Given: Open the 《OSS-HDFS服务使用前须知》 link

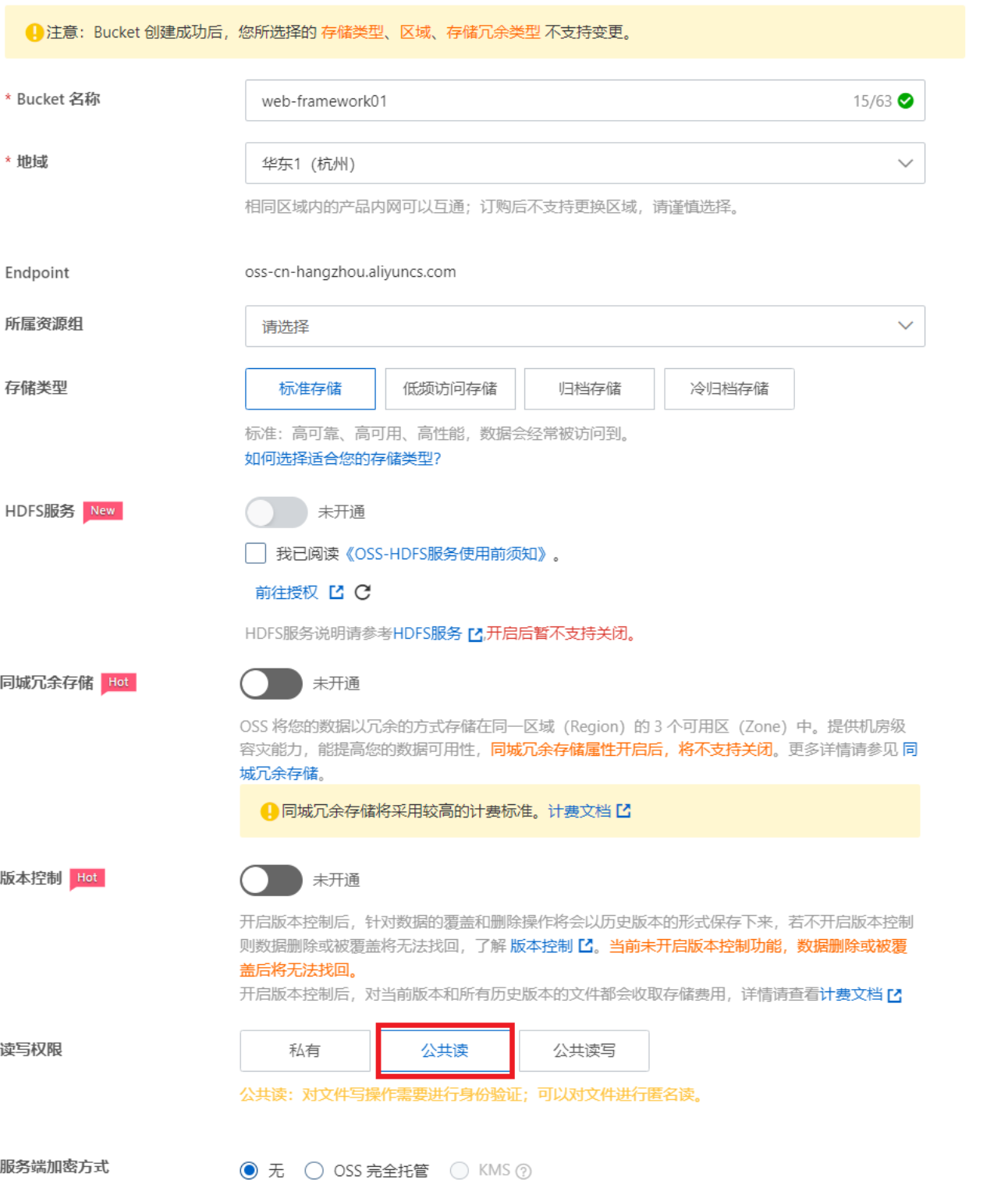Looking at the screenshot, I should coord(445,554).
